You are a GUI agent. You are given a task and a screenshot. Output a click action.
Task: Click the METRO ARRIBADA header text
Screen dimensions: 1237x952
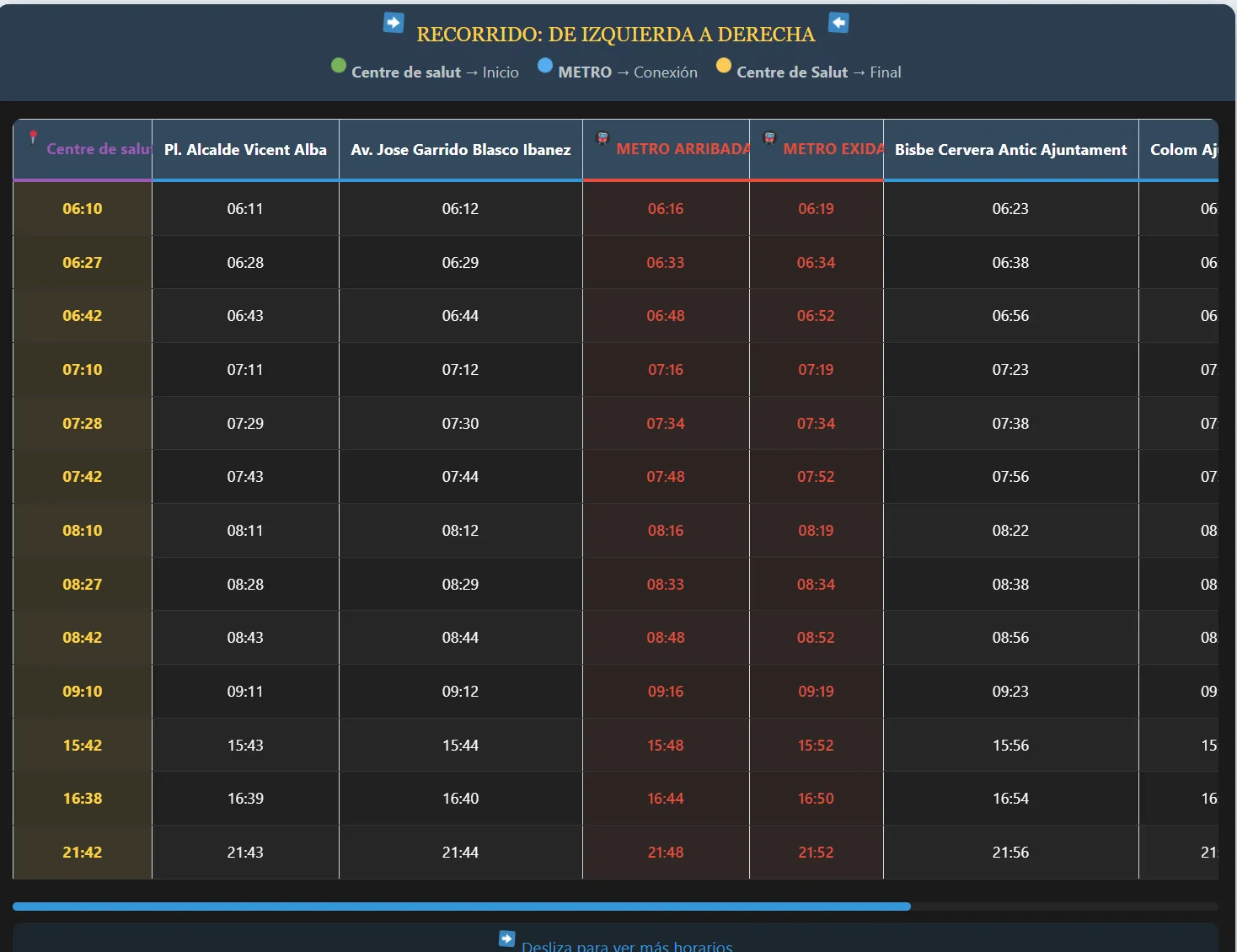pyautogui.click(x=683, y=149)
